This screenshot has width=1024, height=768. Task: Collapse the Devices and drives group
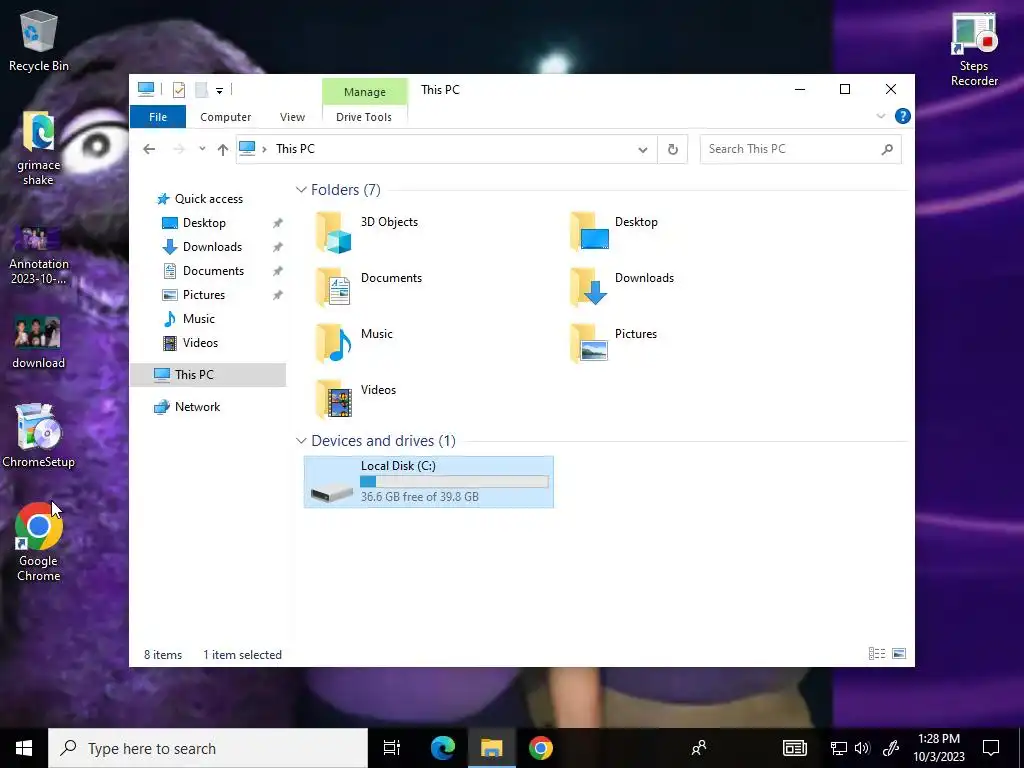[301, 441]
